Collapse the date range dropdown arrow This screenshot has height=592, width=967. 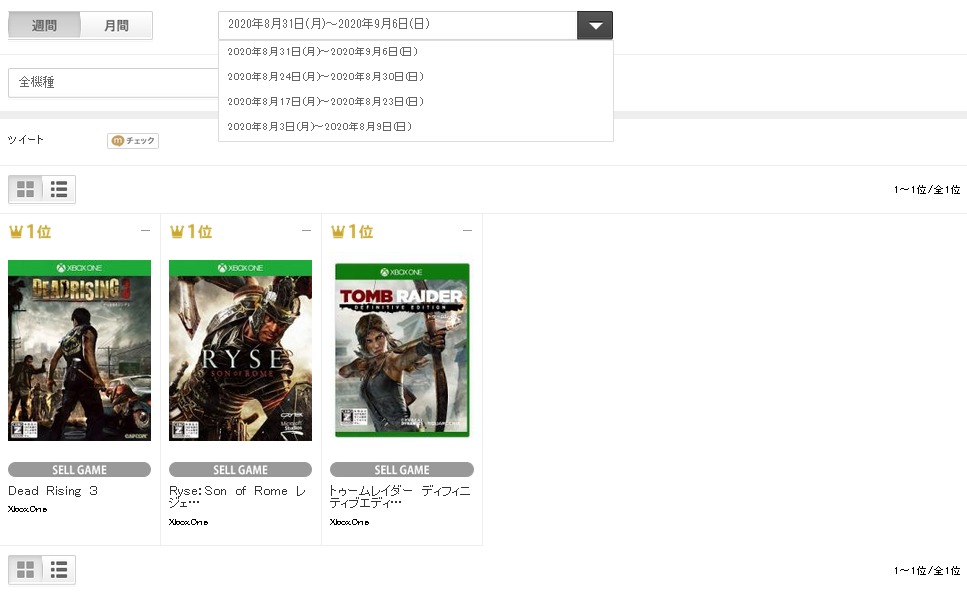[x=595, y=25]
